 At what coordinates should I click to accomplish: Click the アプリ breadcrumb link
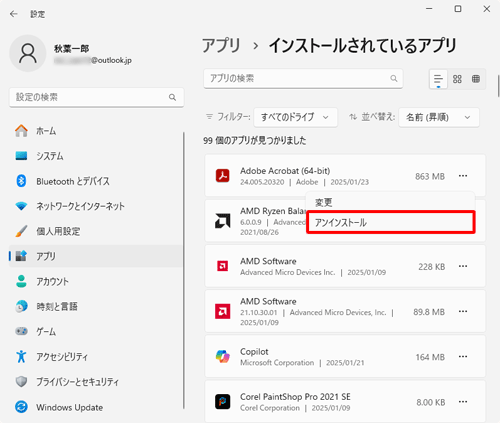click(x=221, y=46)
